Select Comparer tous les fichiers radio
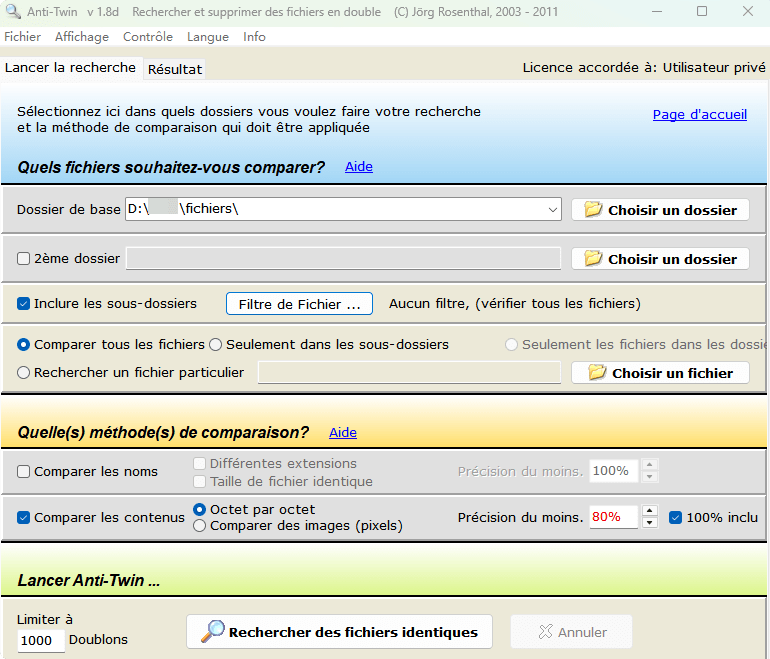The height and width of the screenshot is (659, 770). pos(24,345)
